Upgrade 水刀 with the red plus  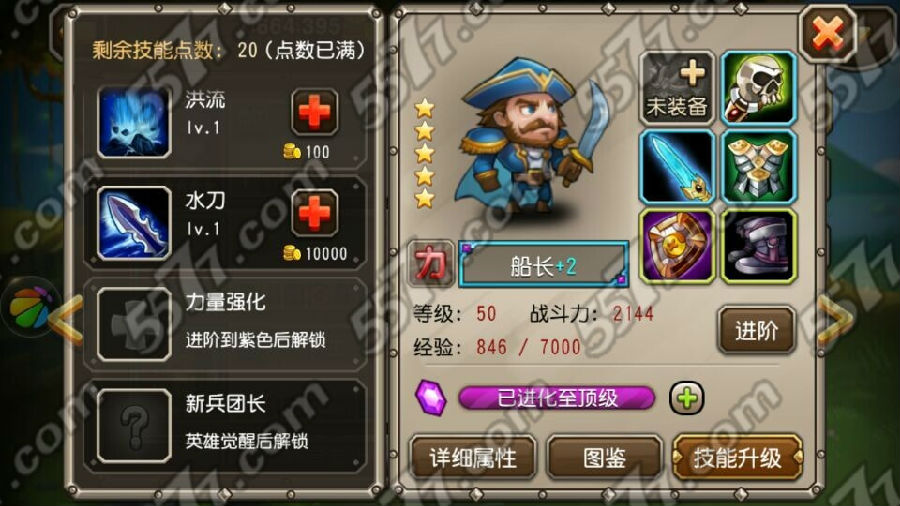[x=314, y=213]
